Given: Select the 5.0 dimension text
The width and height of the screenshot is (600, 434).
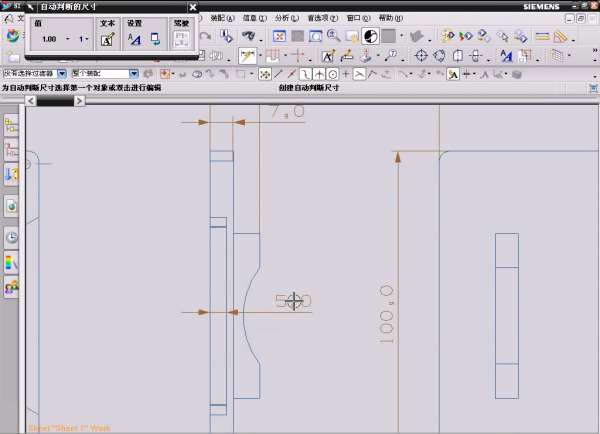Looking at the screenshot, I should (293, 301).
